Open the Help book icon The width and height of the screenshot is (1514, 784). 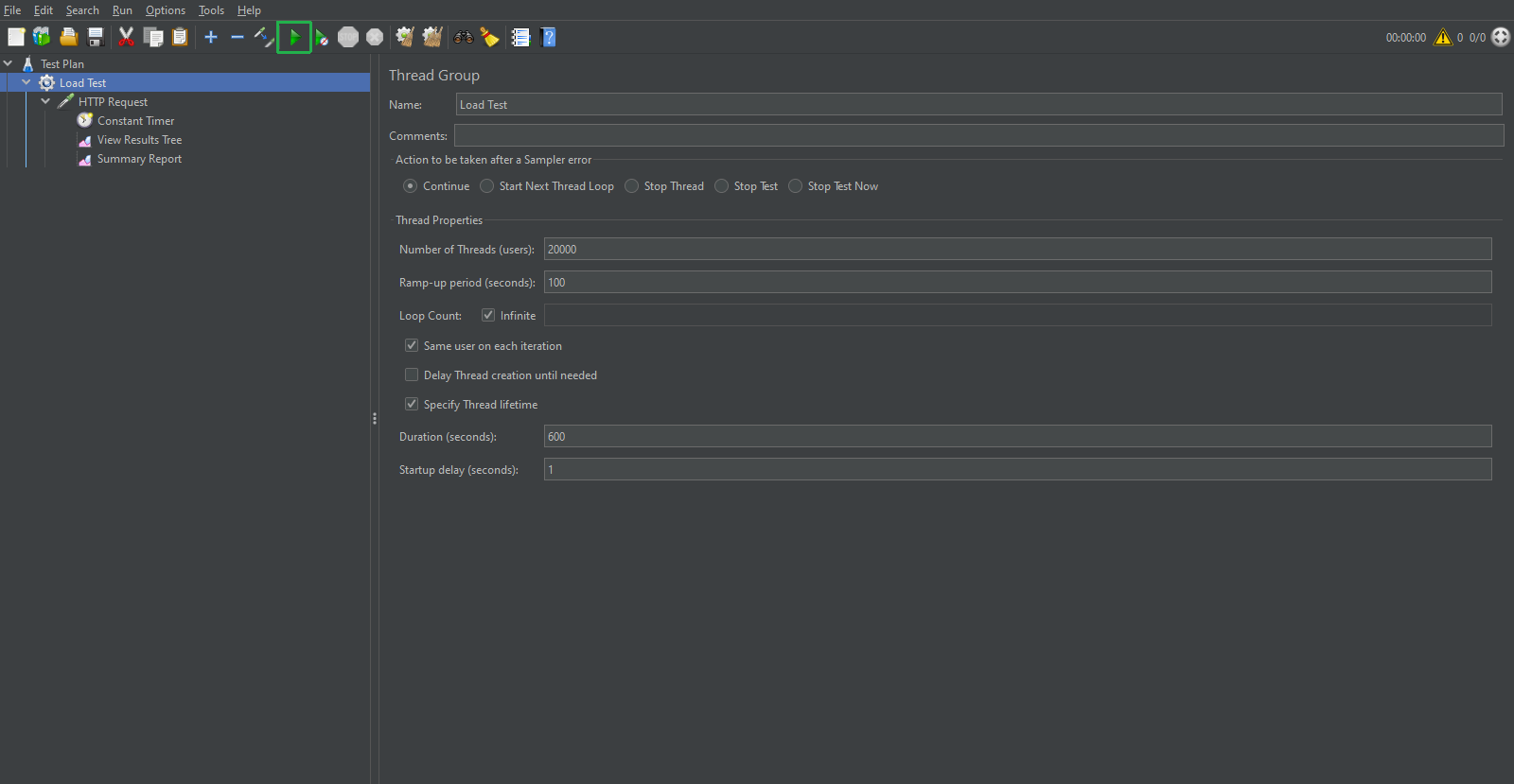tap(548, 37)
